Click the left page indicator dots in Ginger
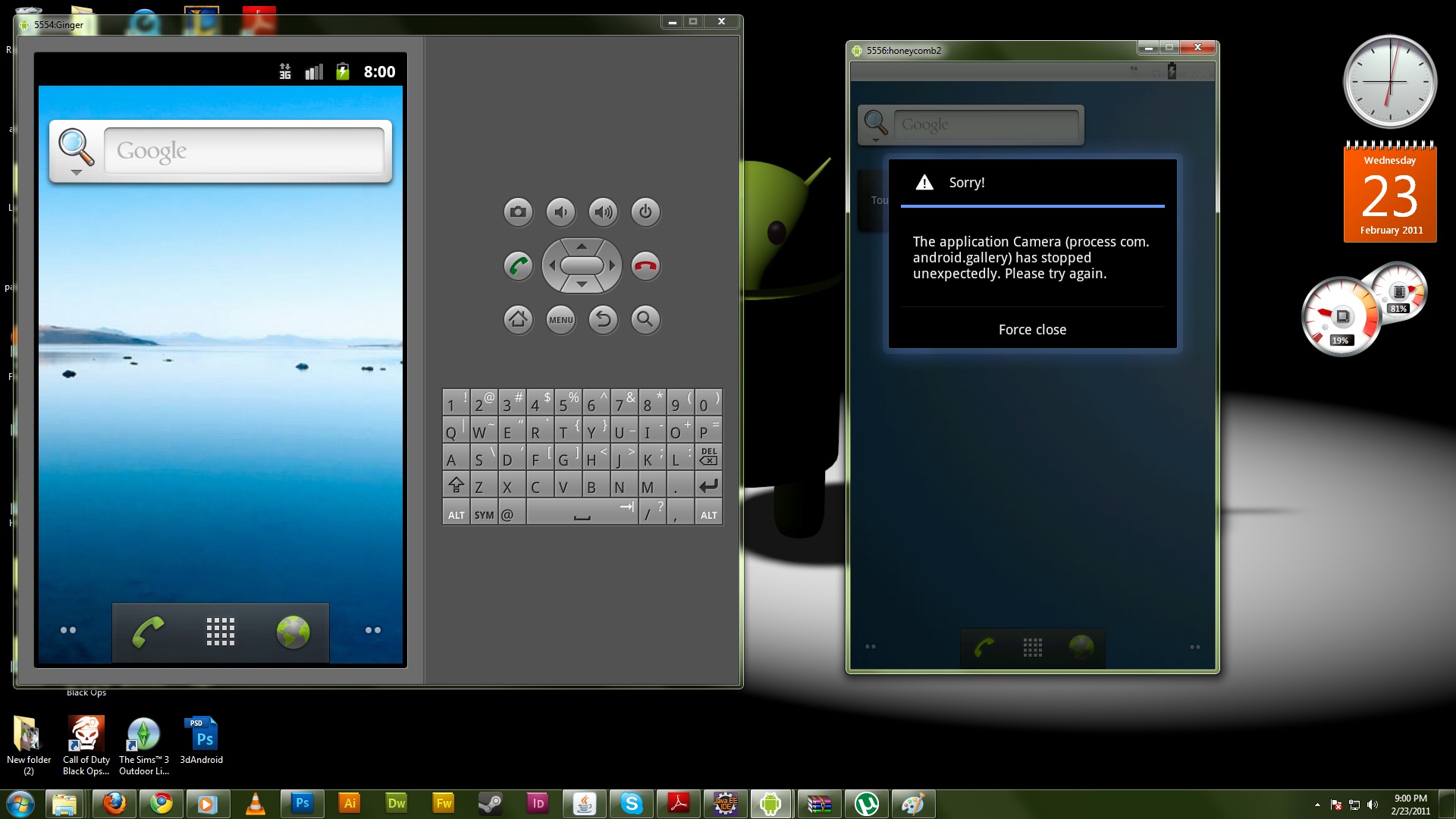 click(68, 630)
